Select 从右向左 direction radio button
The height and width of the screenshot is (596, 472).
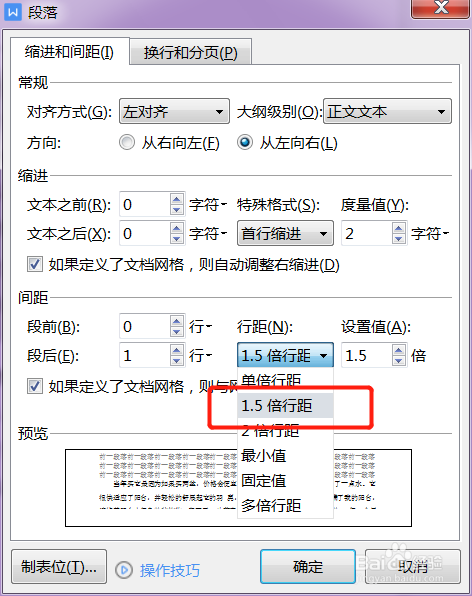tap(127, 143)
